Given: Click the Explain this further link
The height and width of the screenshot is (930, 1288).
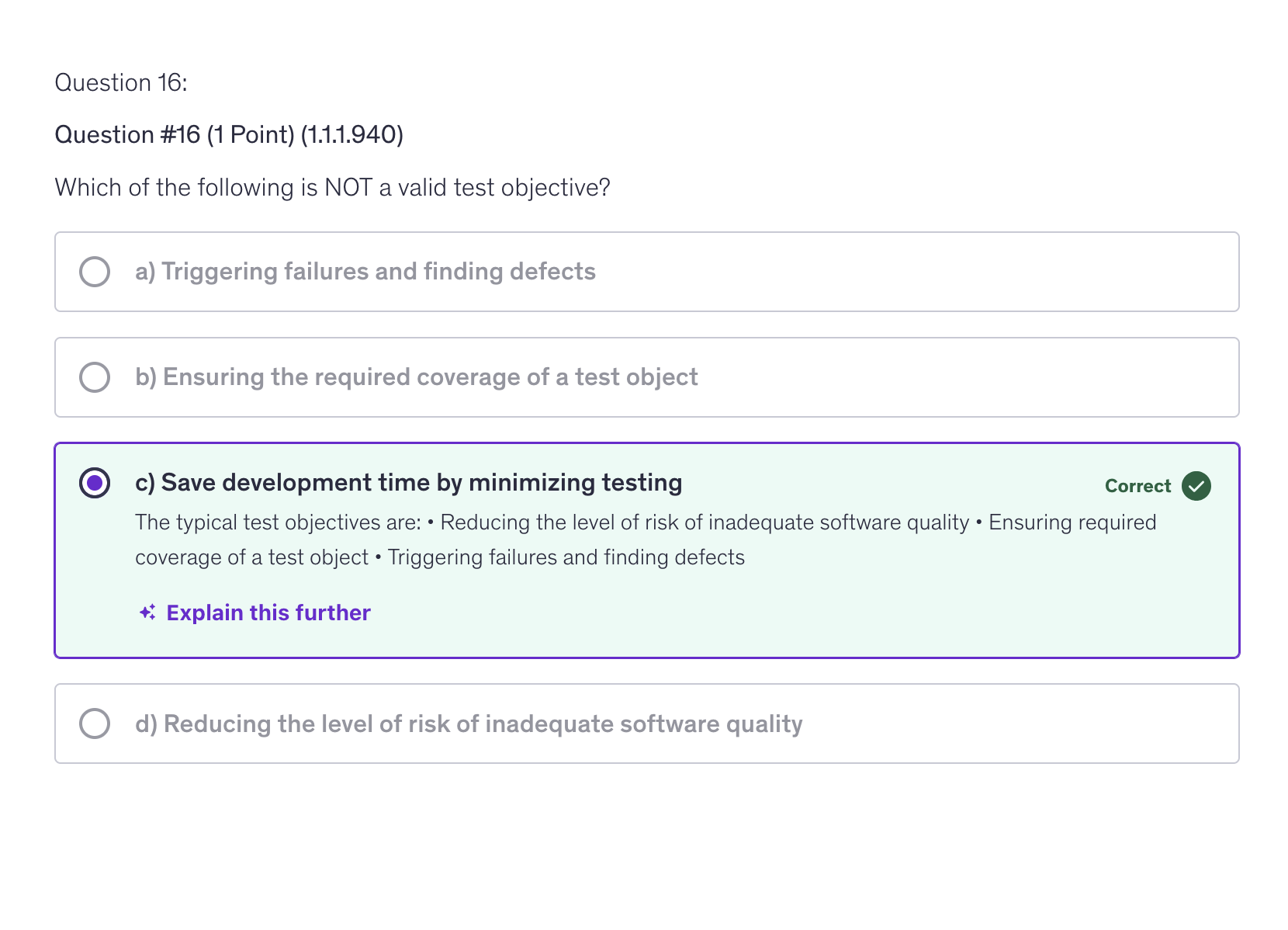Looking at the screenshot, I should (267, 612).
